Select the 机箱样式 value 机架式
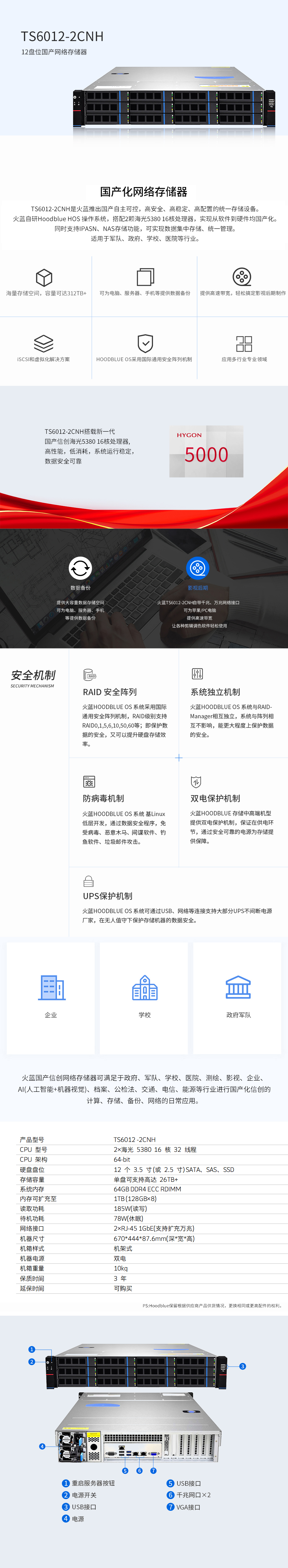The width and height of the screenshot is (288, 1568). (x=123, y=1249)
